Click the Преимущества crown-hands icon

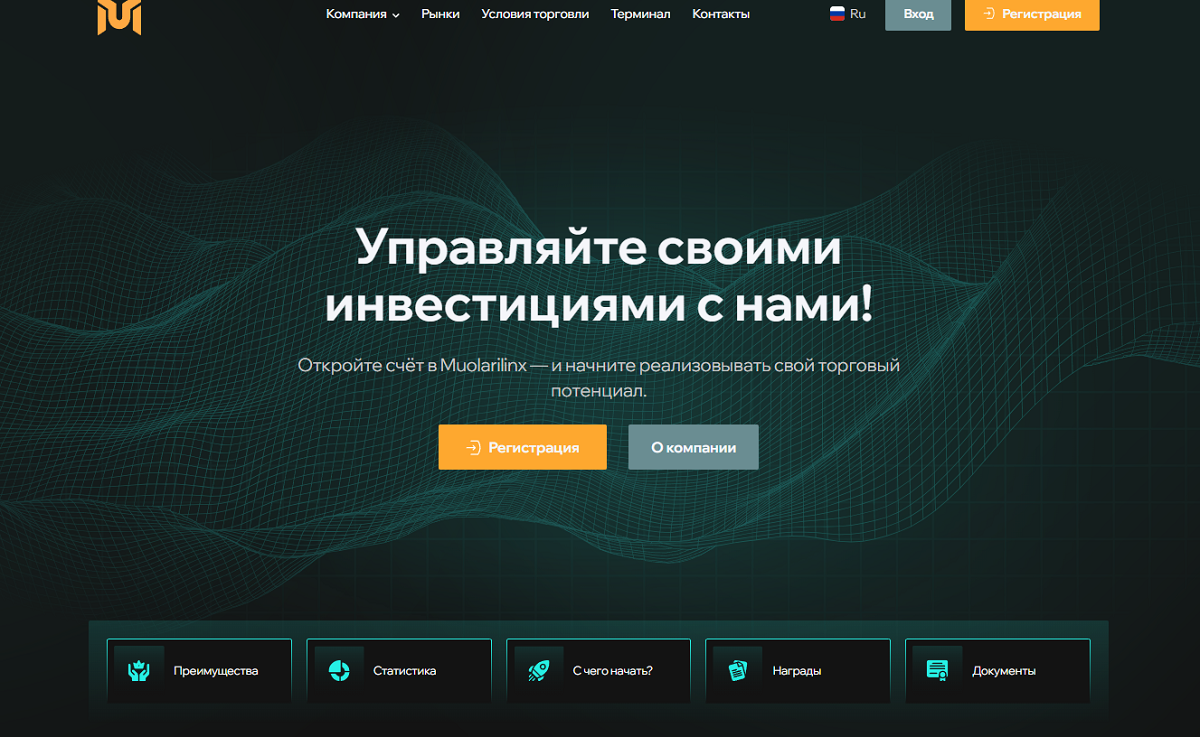(139, 671)
